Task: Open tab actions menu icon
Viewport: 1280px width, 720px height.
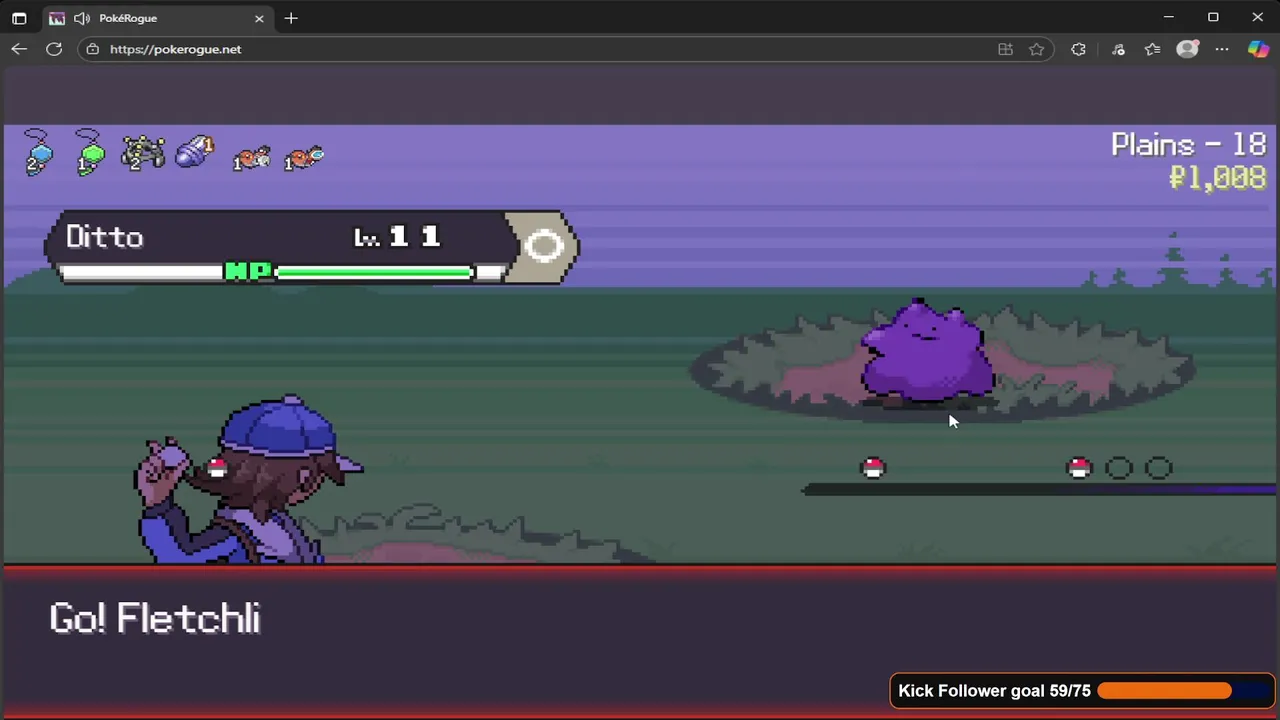Action: [x=19, y=18]
